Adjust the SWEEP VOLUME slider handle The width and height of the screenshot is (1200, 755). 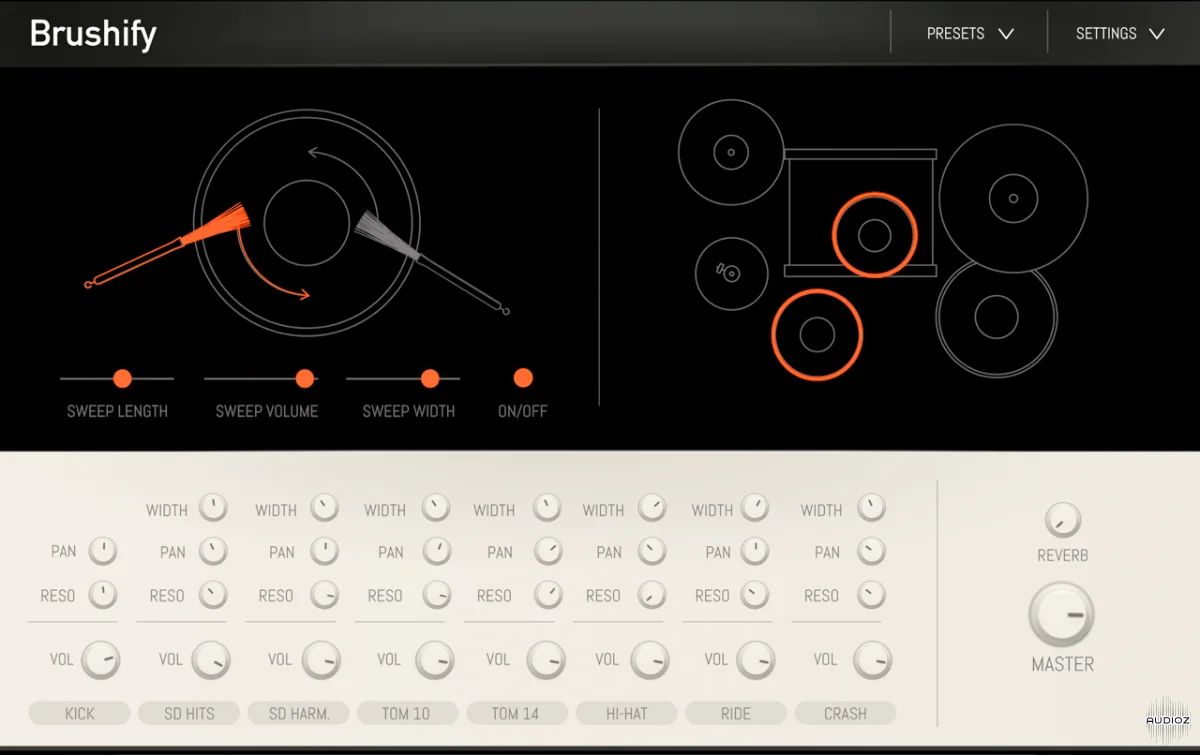[305, 378]
